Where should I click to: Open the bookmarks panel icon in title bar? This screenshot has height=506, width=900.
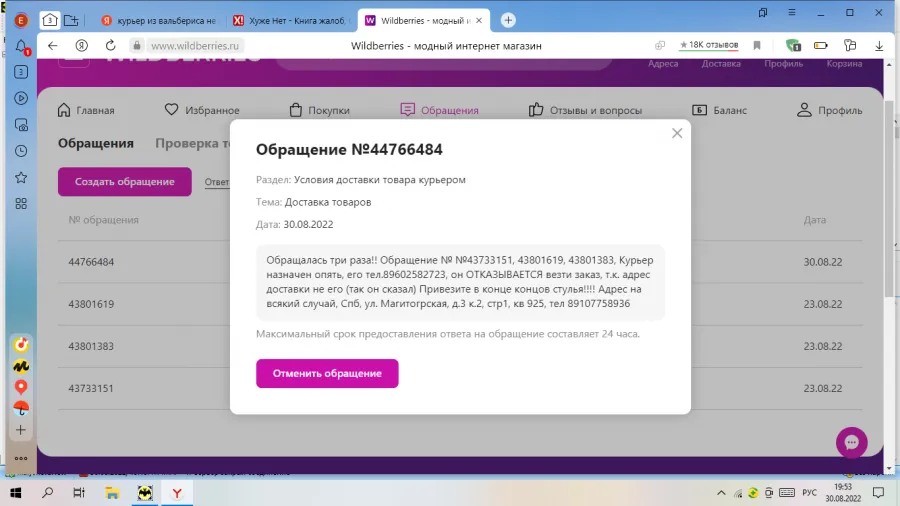click(763, 12)
